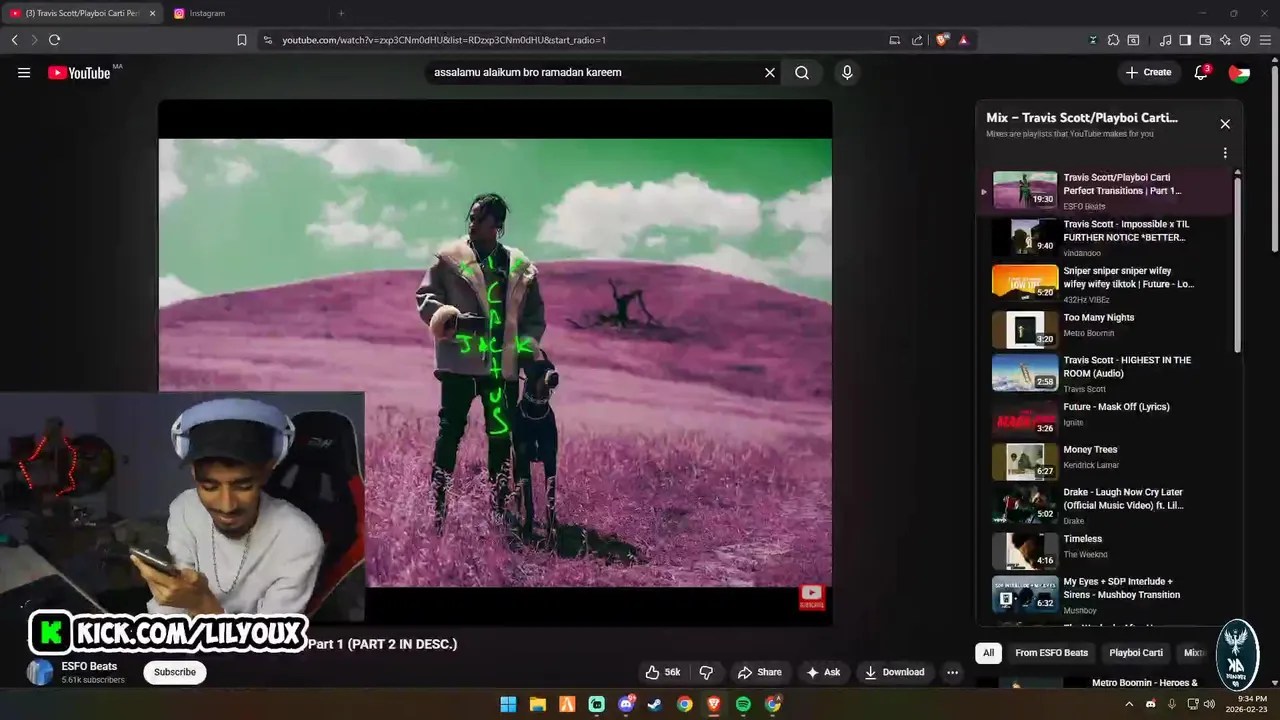Open Brave VPN shield icon
The image size is (1280, 720).
(x=1245, y=40)
